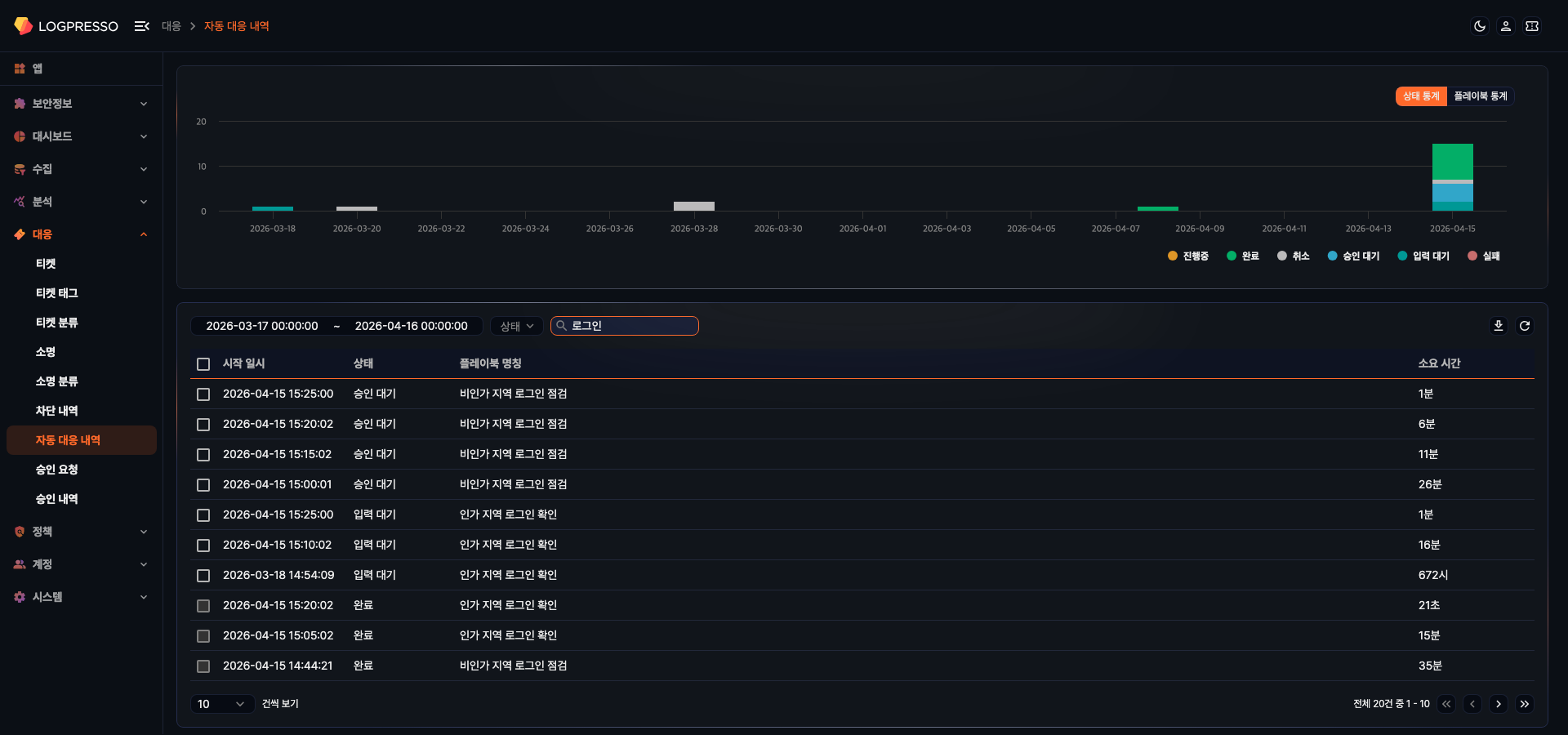Viewport: 1568px width, 735px height.
Task: Click the top-right fullscreen icon
Action: pos(1532,26)
